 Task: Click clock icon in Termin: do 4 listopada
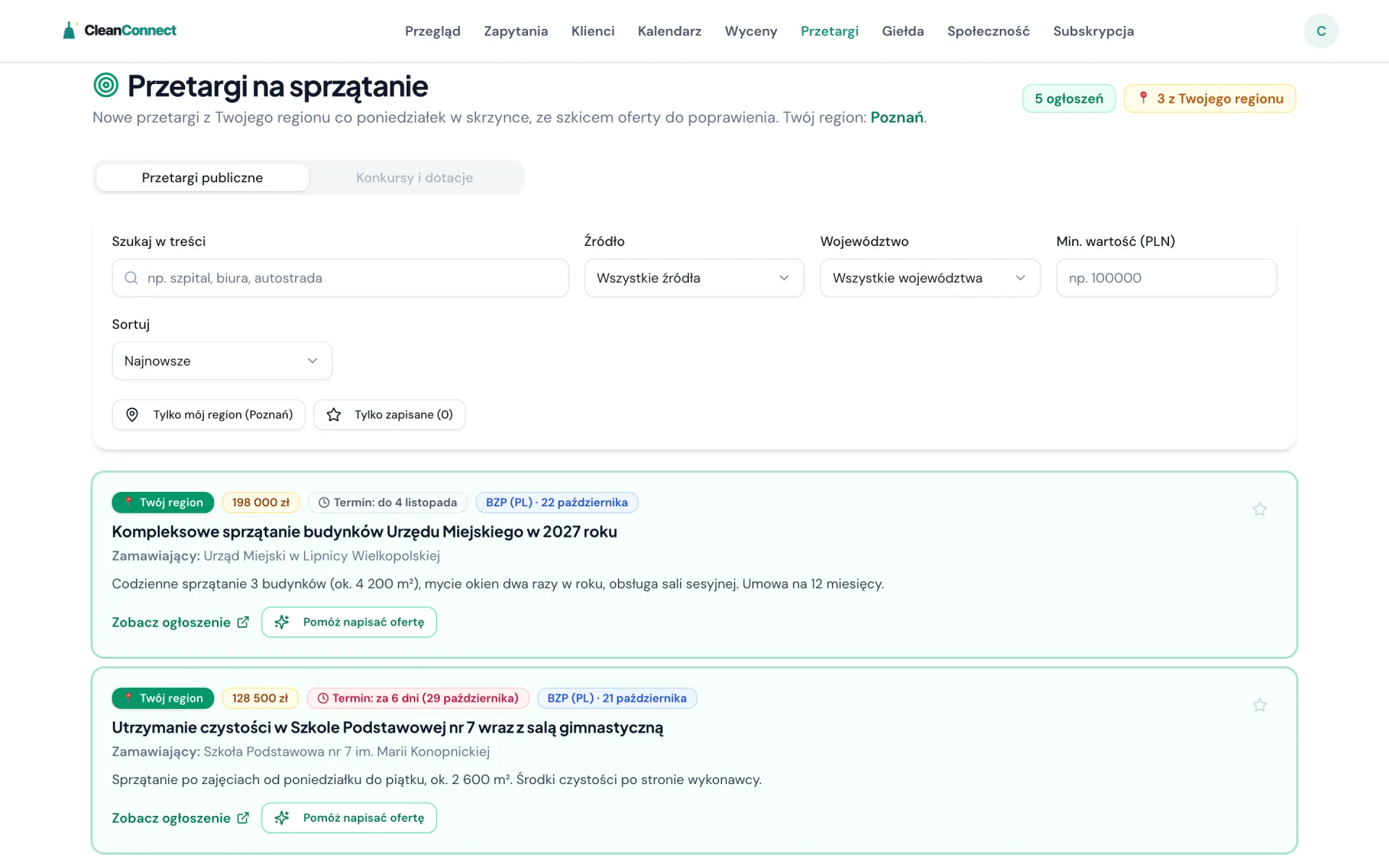pyautogui.click(x=324, y=503)
